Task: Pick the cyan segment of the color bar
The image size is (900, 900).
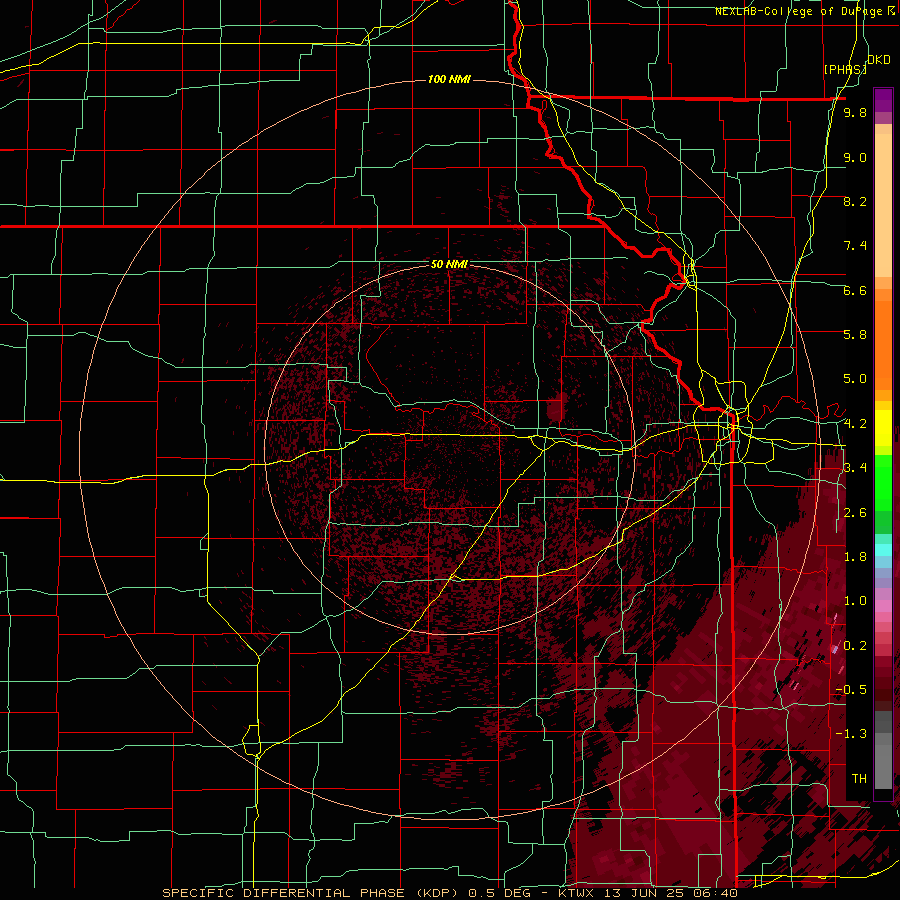Action: click(x=883, y=550)
